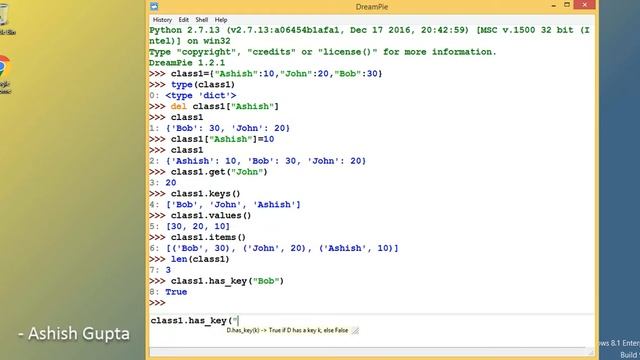This screenshot has width=640, height=360.
Task: Click the output [30, 20, 10]
Action: tap(198, 226)
